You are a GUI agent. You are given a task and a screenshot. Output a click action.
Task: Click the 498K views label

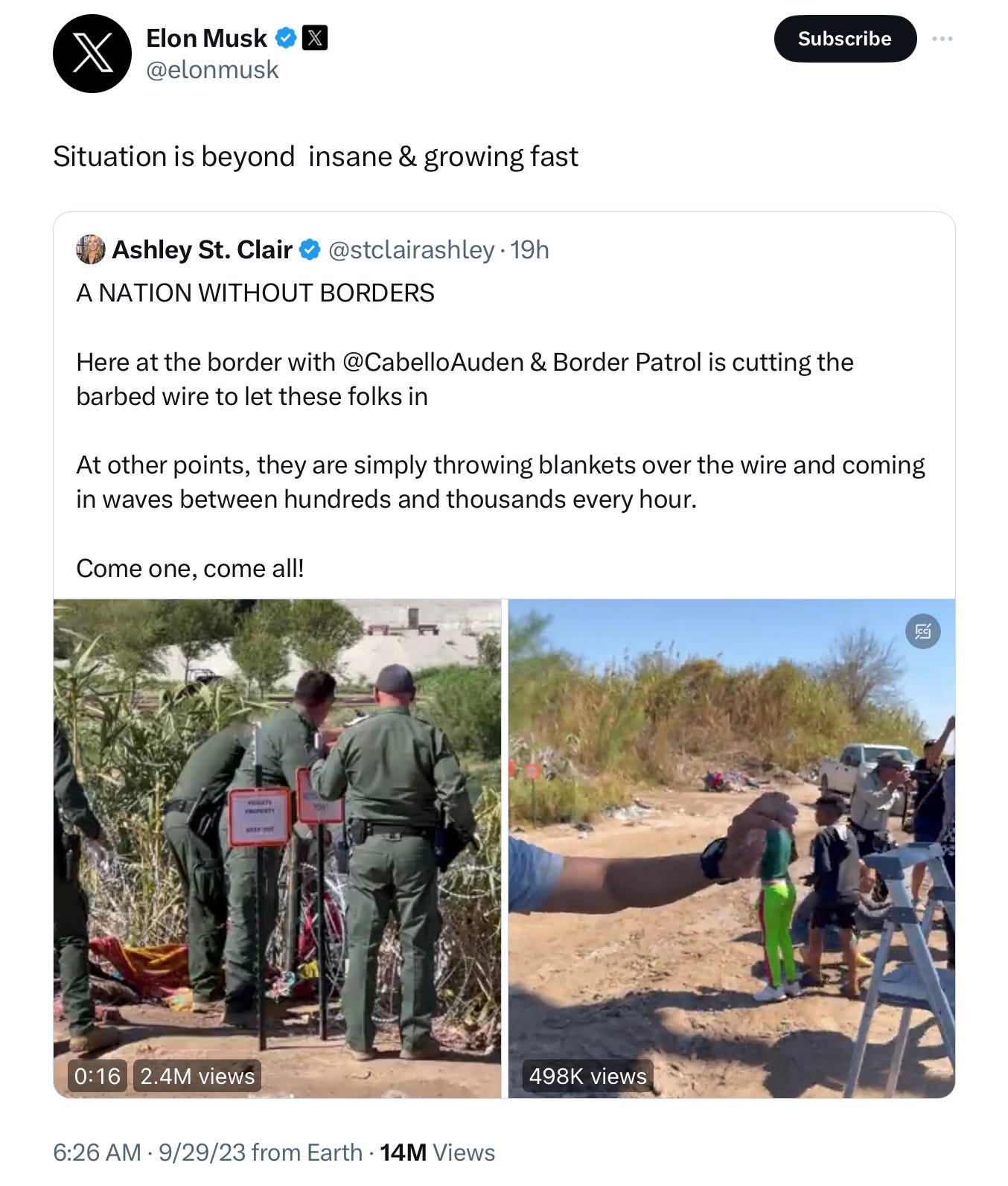(x=588, y=1076)
